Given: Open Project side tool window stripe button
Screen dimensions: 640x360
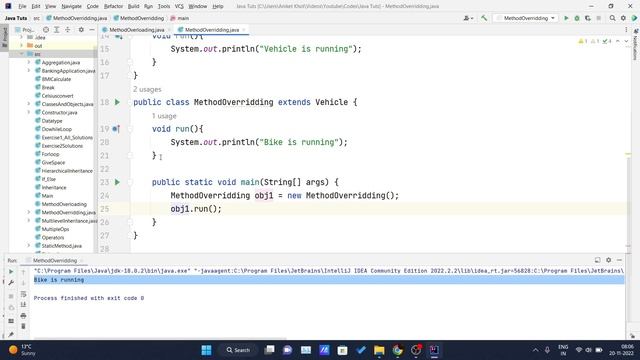Looking at the screenshot, I should pos(4,37).
